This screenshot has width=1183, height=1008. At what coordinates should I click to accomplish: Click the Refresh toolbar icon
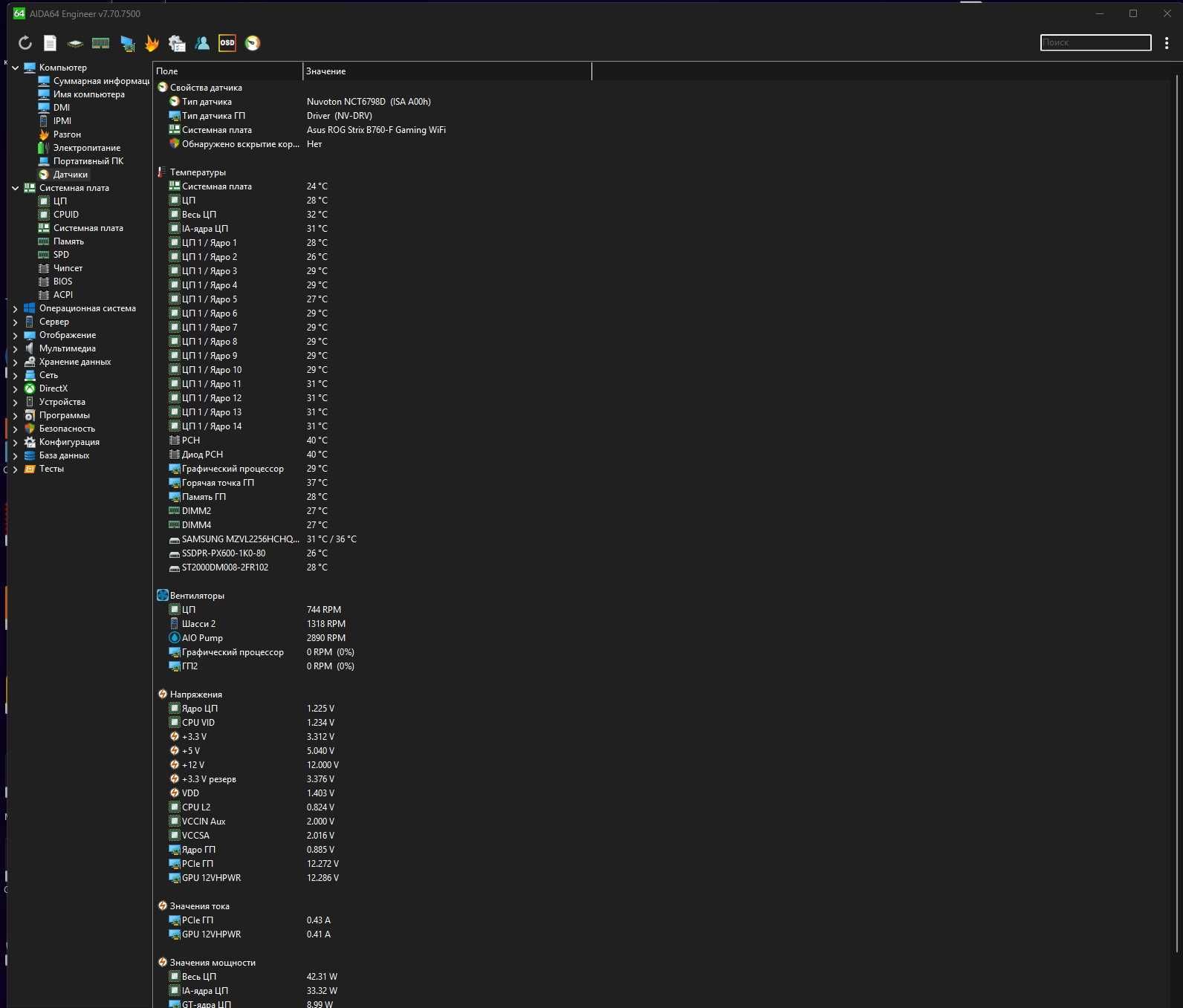coord(25,43)
